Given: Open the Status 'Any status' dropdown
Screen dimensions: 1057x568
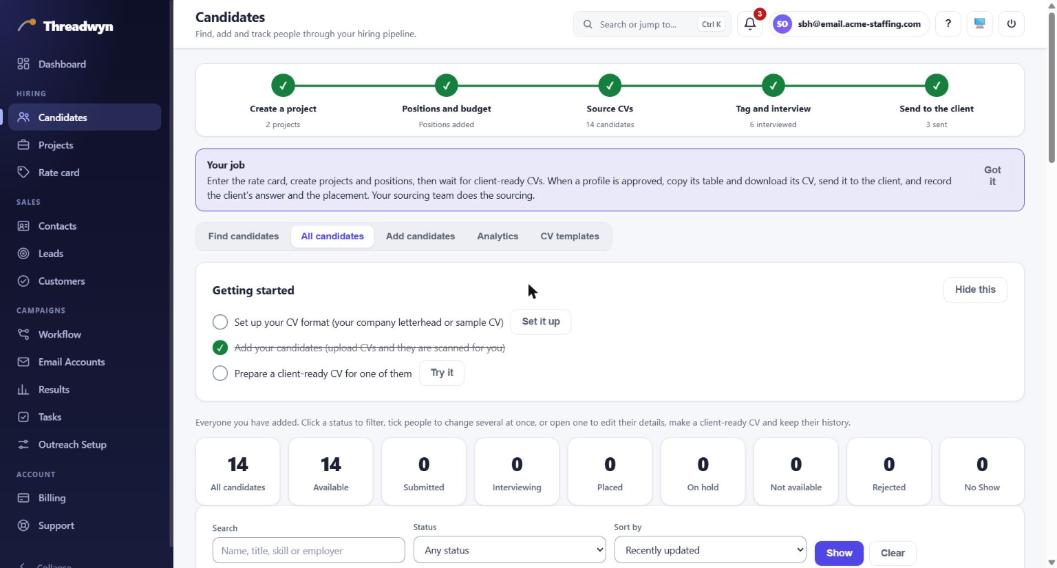Looking at the screenshot, I should 510,550.
